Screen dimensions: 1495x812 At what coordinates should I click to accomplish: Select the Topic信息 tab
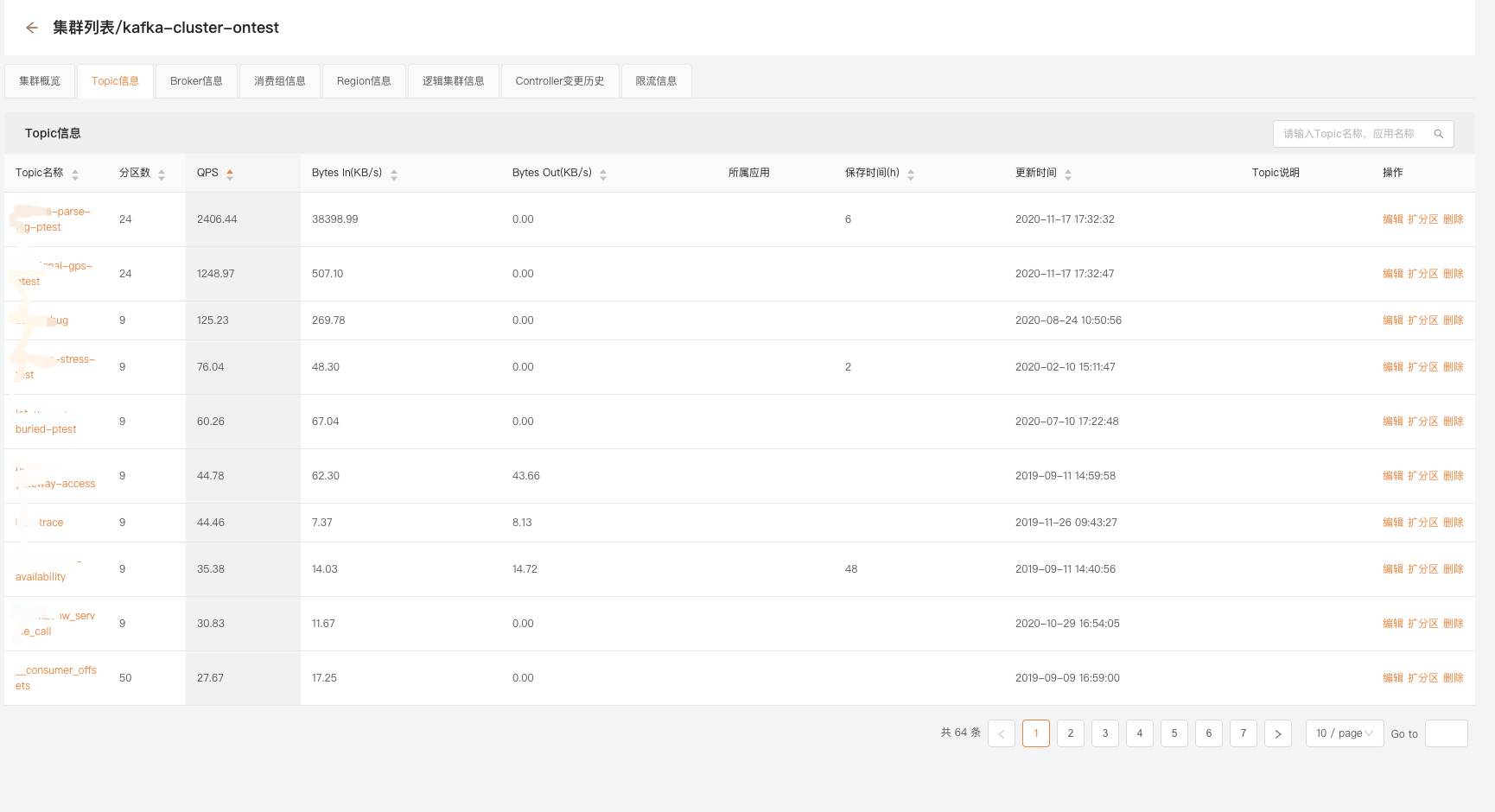[116, 81]
